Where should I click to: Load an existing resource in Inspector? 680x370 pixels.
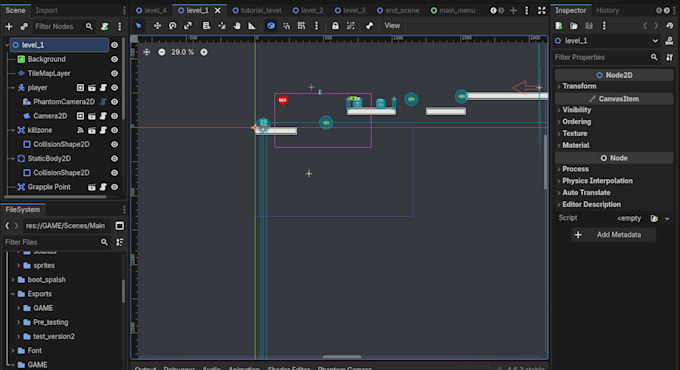pyautogui.click(x=574, y=26)
